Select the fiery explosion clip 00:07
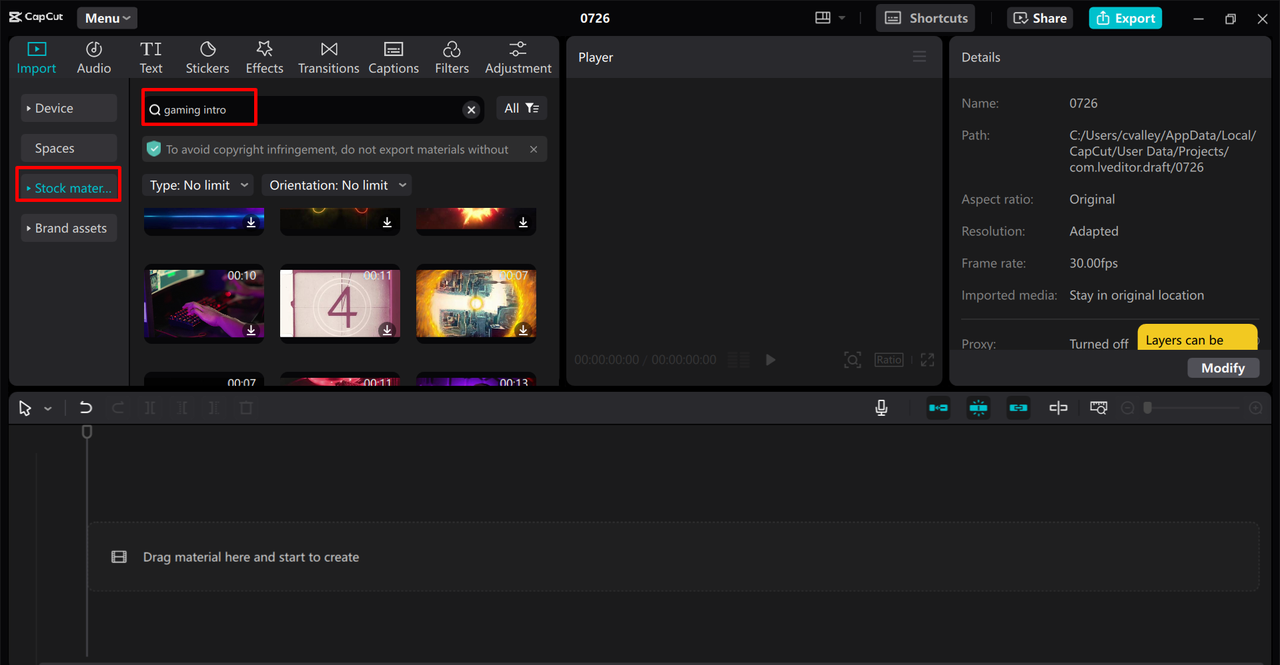Viewport: 1280px width, 665px height. coord(476,303)
